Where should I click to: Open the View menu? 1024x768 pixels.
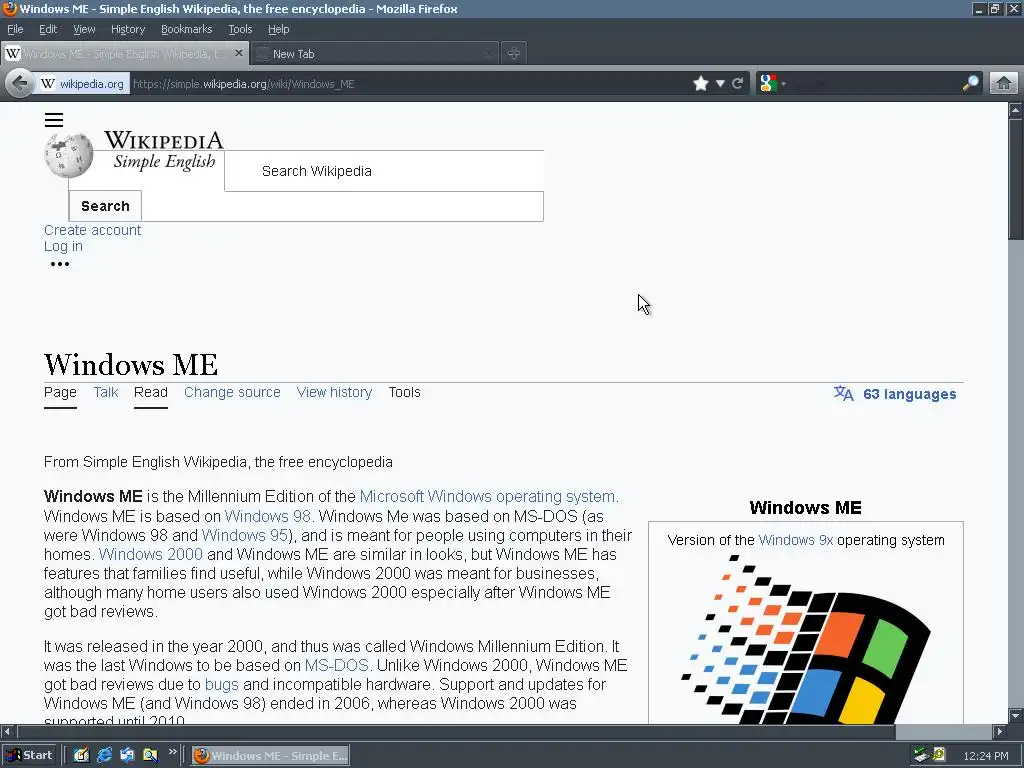[84, 29]
